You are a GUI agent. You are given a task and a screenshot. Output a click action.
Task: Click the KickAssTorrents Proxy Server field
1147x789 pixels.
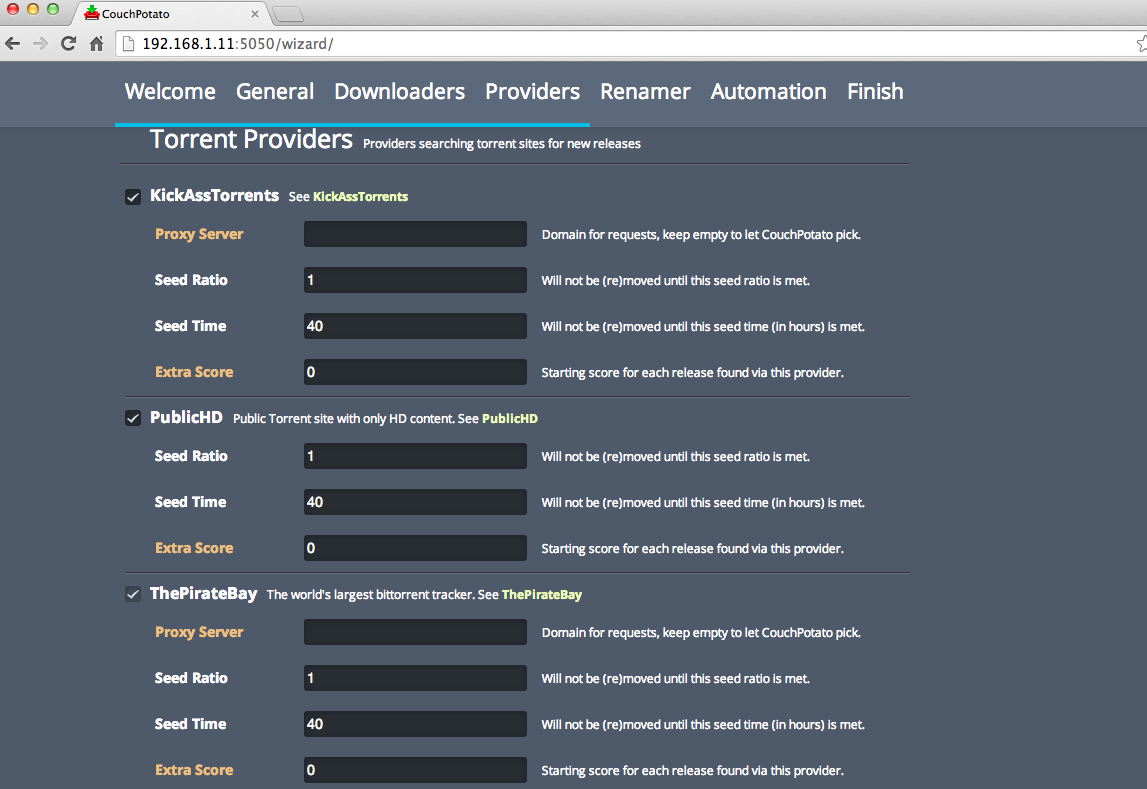point(415,234)
